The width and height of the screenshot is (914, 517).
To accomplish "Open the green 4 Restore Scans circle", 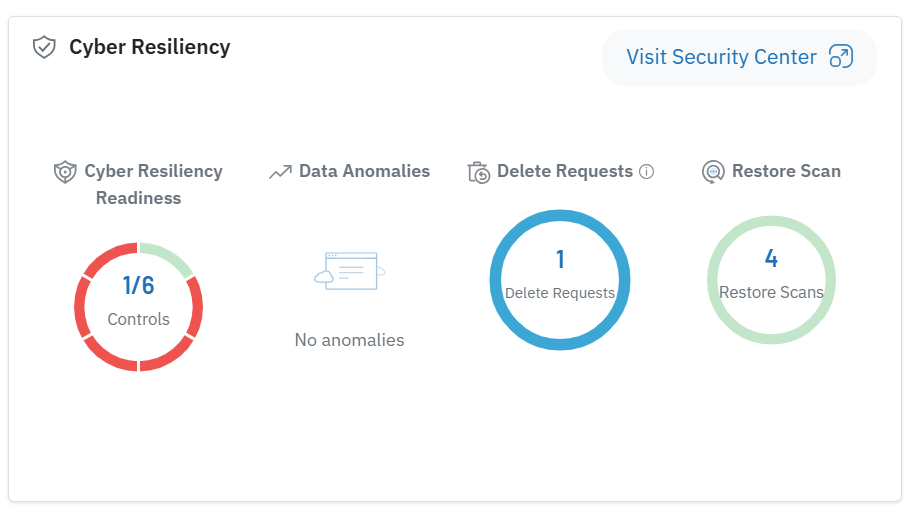I will [x=771, y=280].
